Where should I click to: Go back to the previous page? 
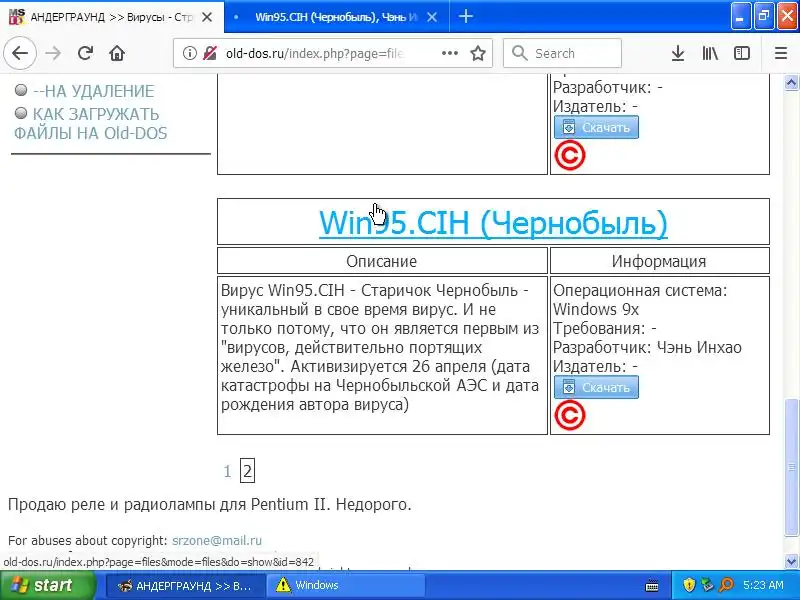tap(20, 53)
